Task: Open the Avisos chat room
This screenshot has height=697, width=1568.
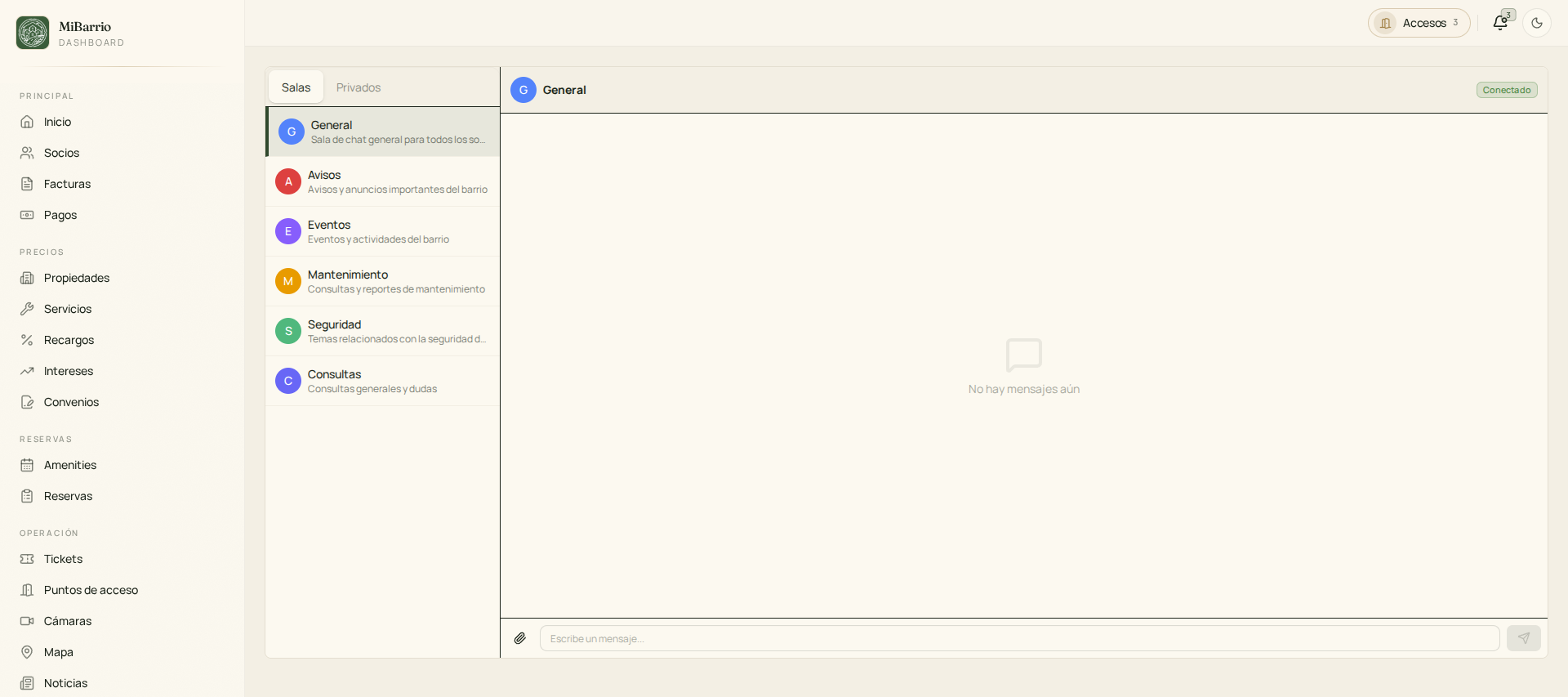Action: click(382, 181)
